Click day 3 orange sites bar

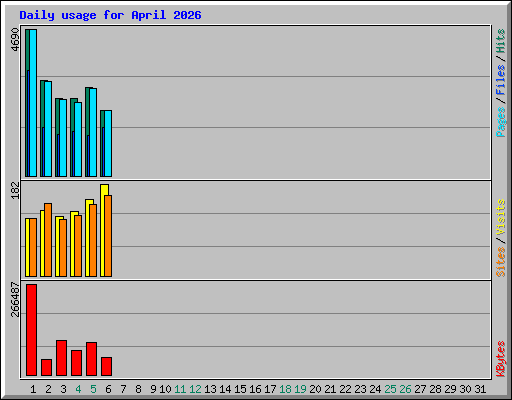(x=63, y=248)
